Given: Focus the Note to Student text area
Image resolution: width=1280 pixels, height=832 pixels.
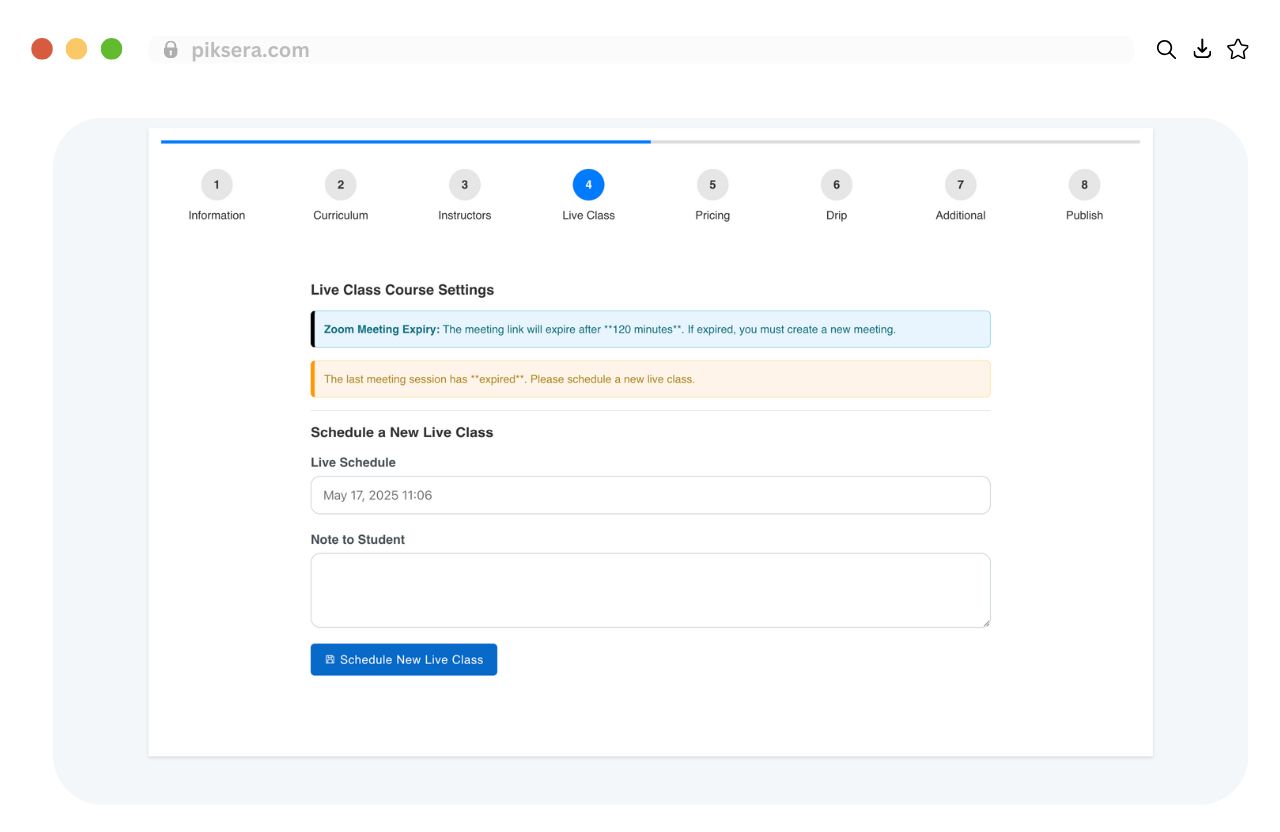Looking at the screenshot, I should coord(650,590).
